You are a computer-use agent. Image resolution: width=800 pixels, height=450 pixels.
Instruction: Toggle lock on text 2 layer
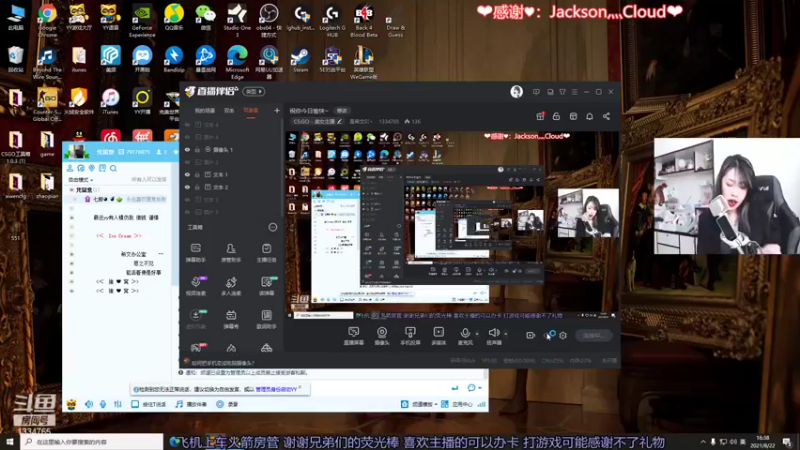click(197, 187)
